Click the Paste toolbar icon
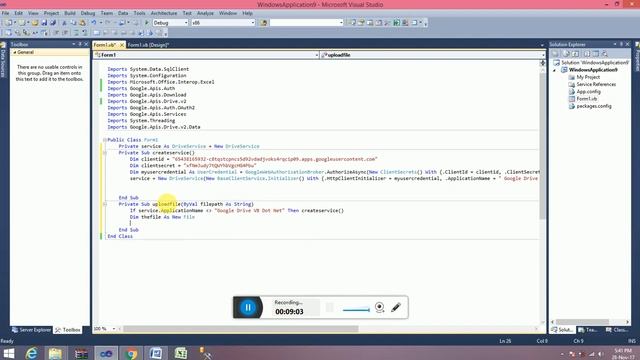 point(82,23)
